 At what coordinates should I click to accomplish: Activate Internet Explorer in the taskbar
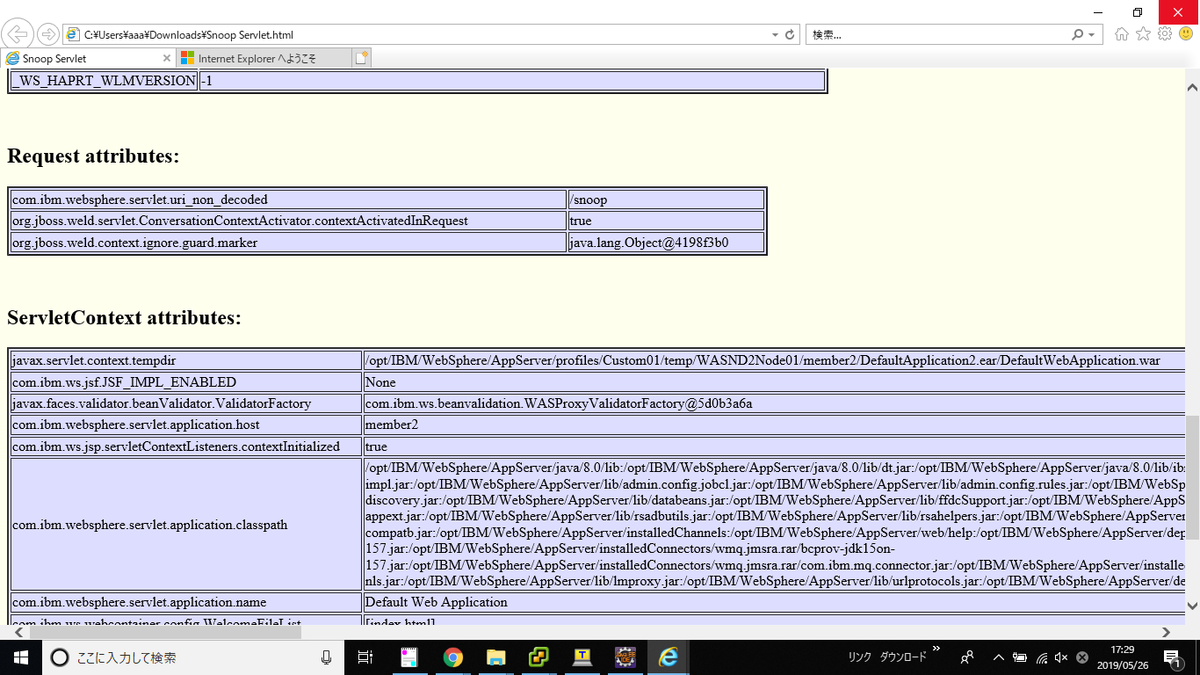669,657
